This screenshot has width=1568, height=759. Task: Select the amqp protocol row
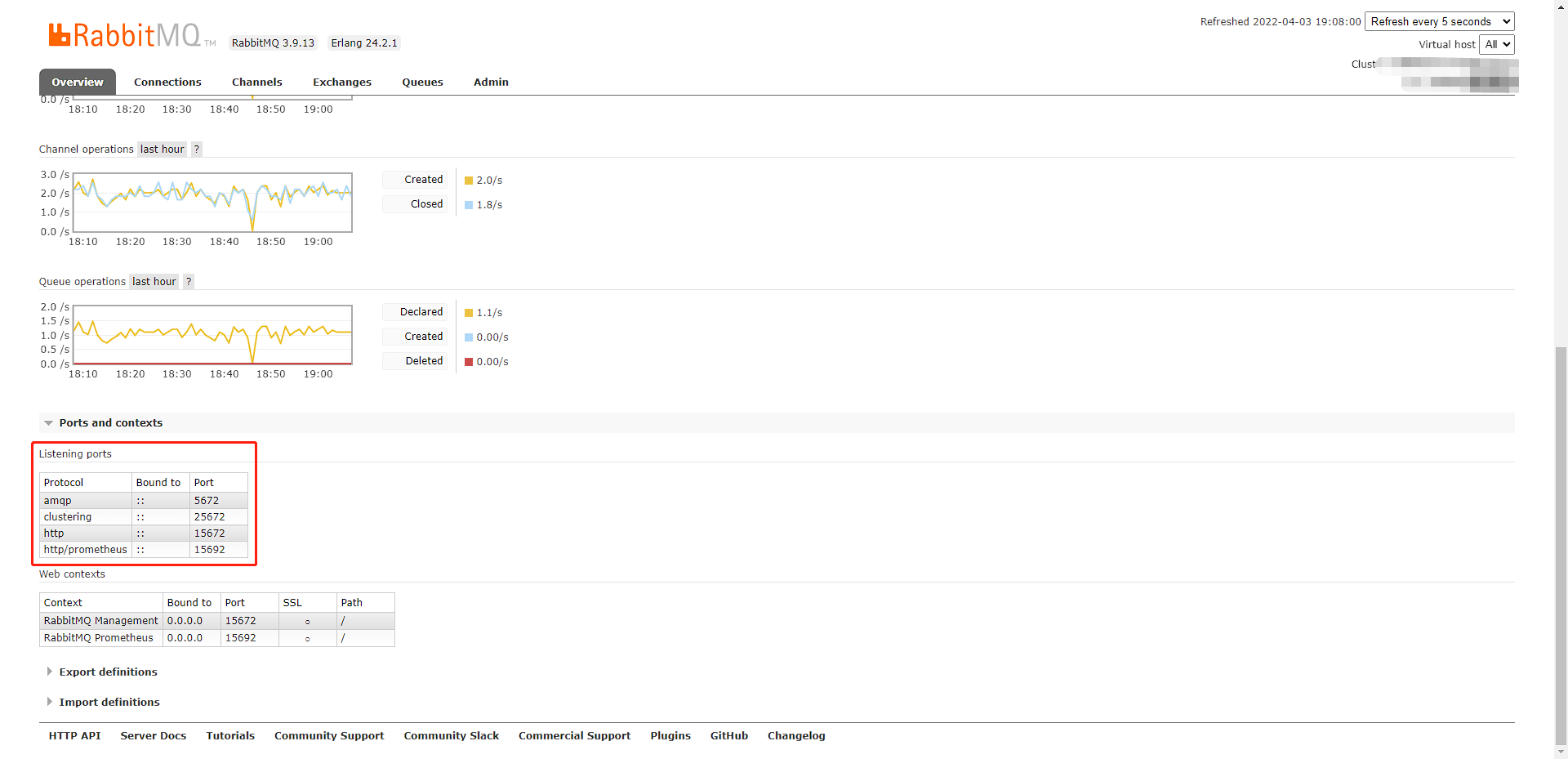[x=144, y=500]
